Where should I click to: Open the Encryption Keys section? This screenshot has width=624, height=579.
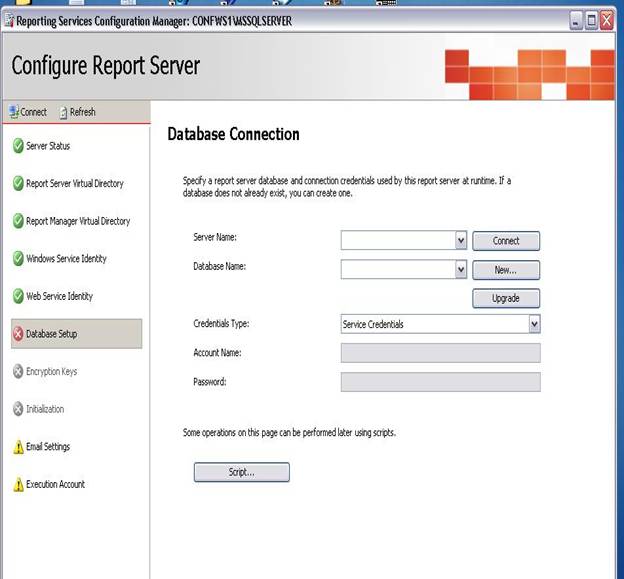tap(51, 372)
